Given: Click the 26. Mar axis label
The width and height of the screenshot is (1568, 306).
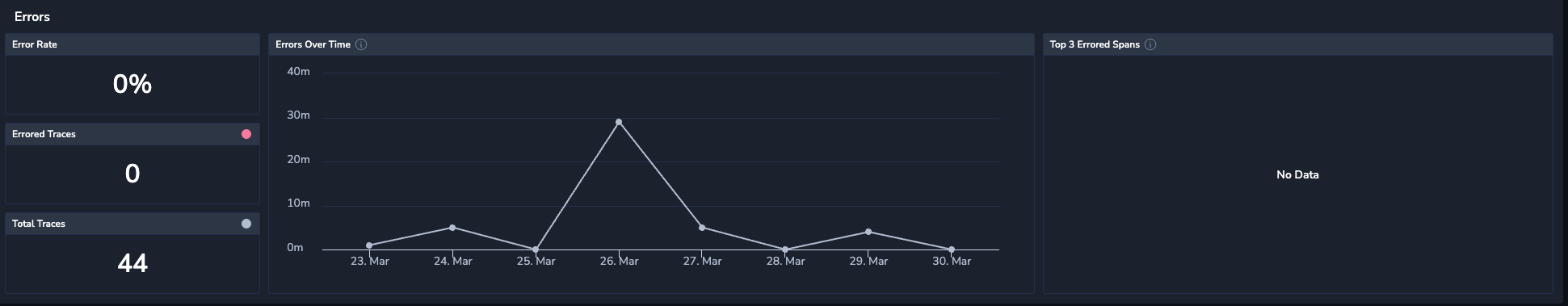Looking at the screenshot, I should (619, 261).
